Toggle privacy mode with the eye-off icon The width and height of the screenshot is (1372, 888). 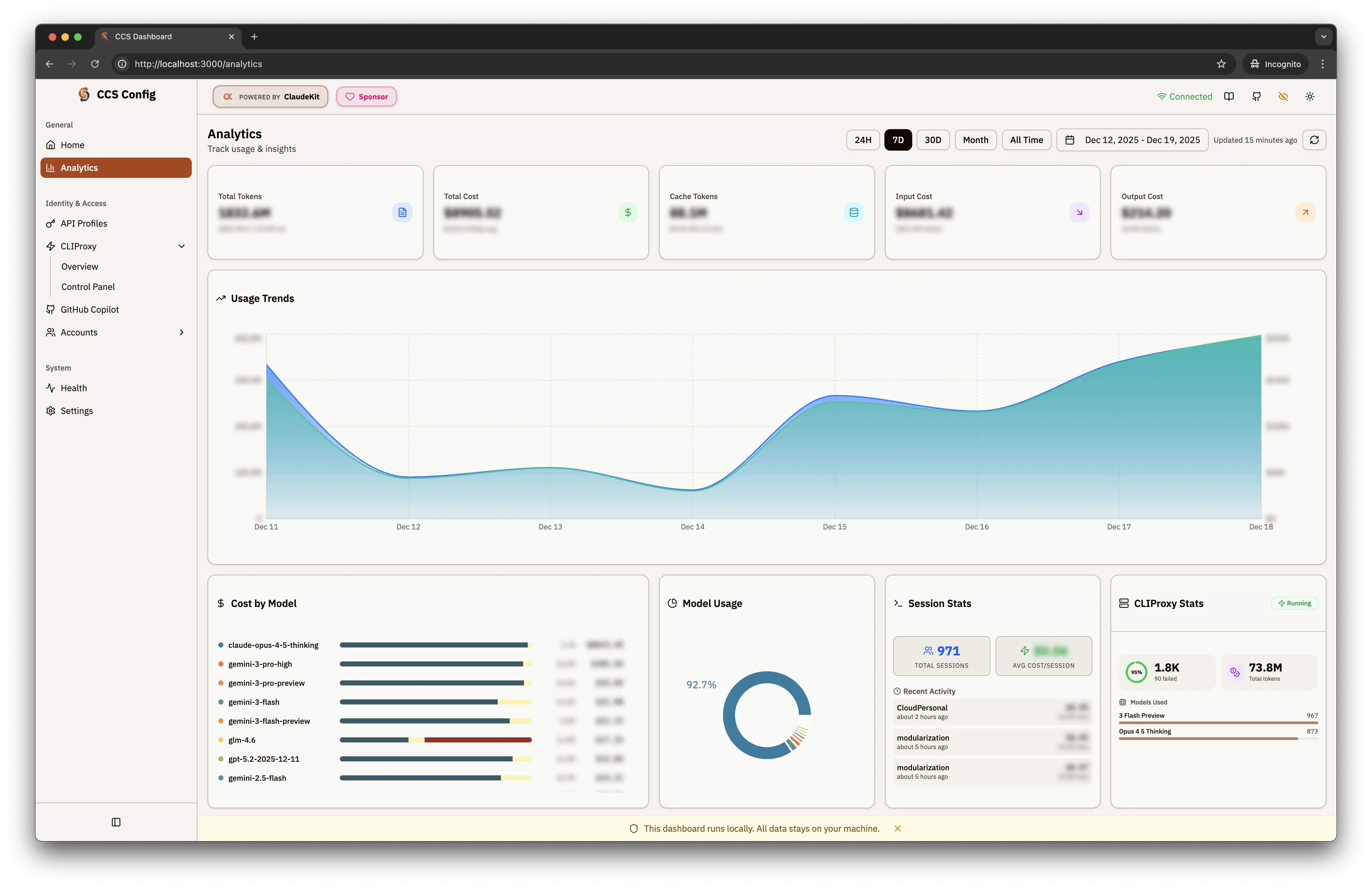[x=1283, y=96]
